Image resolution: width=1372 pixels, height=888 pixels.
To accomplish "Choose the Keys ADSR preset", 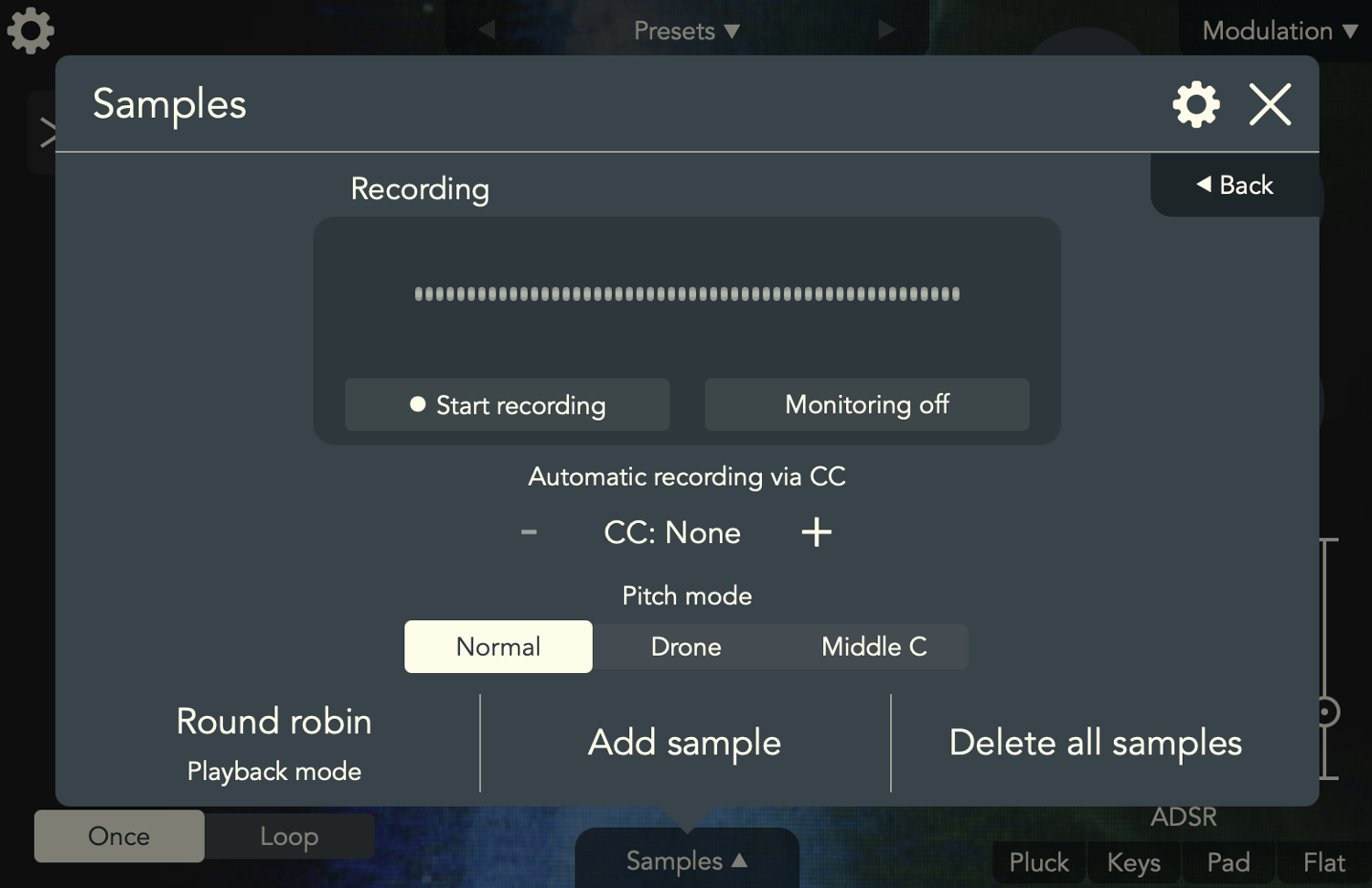I will point(1133,862).
